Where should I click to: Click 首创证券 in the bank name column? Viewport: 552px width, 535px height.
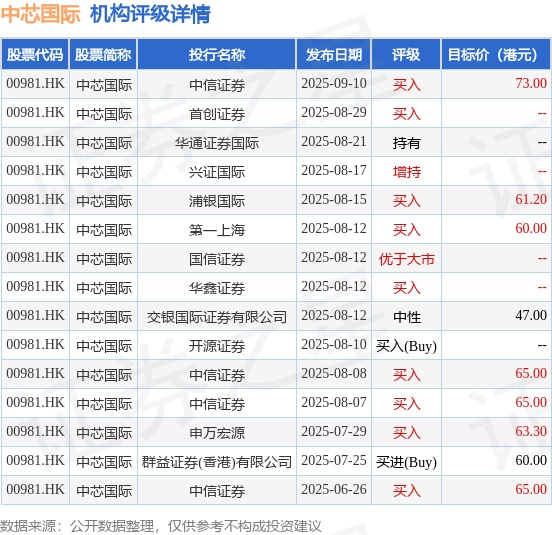tap(217, 114)
